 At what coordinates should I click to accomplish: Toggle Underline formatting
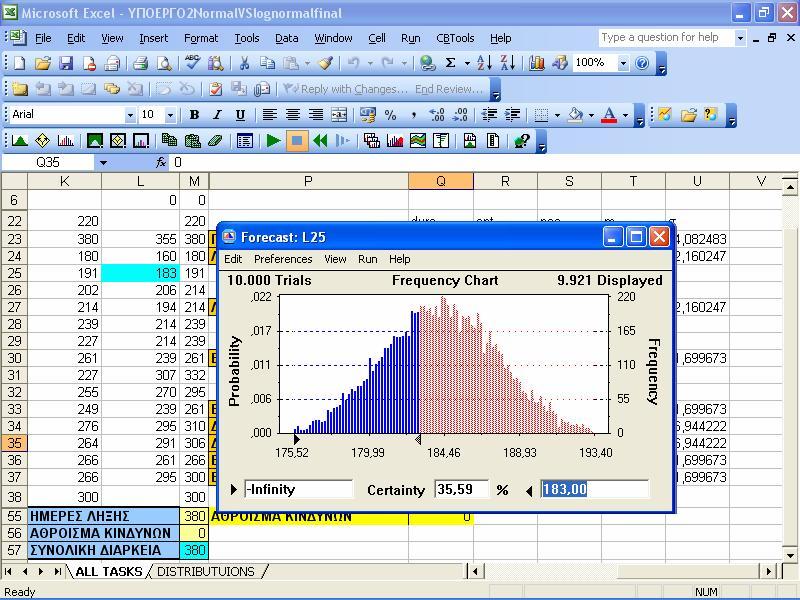coord(240,115)
